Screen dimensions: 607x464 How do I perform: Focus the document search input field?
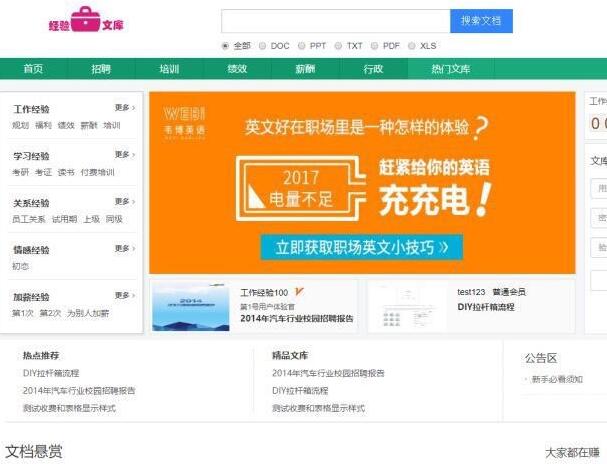335,21
